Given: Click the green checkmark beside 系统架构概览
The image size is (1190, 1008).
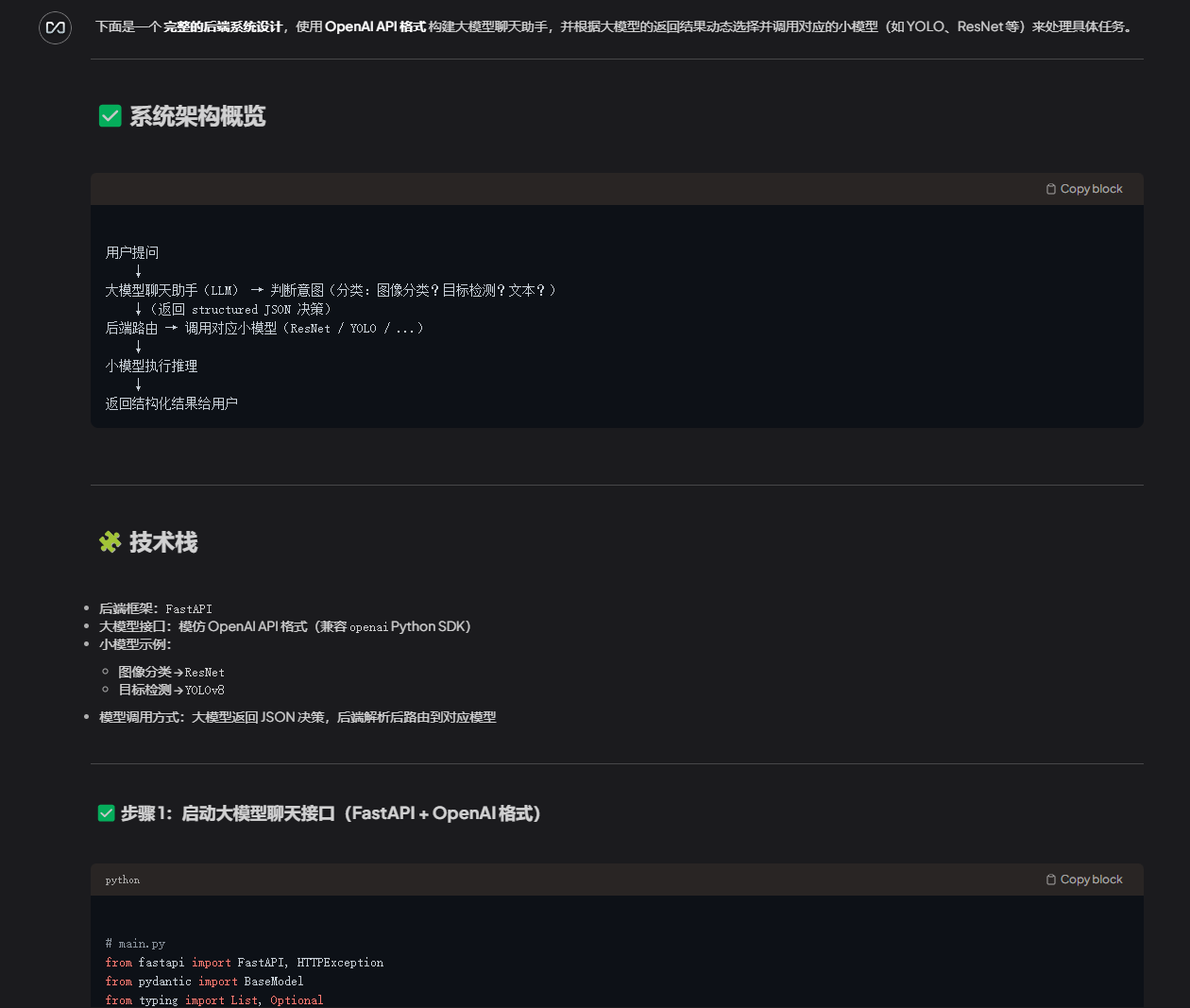Looking at the screenshot, I should click(x=110, y=115).
